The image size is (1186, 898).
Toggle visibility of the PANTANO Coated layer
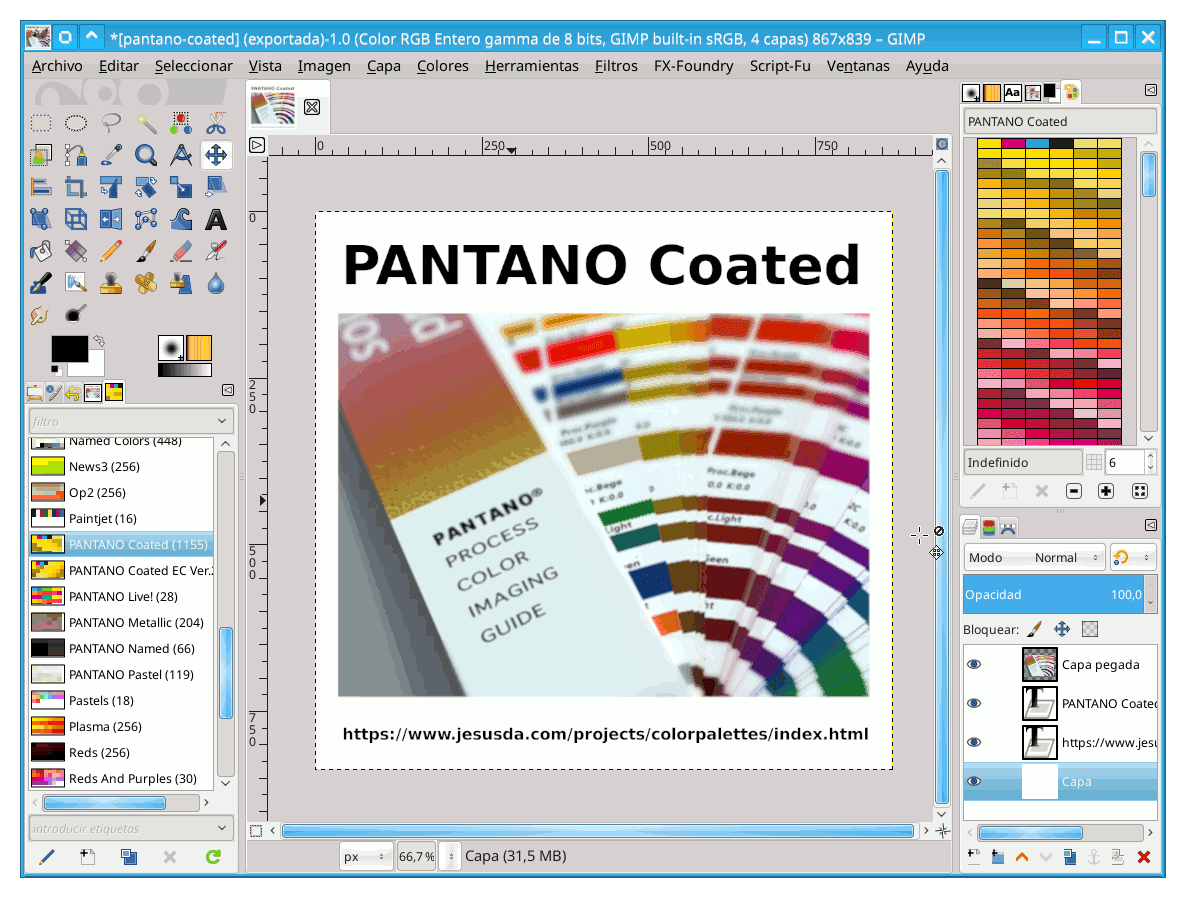pyautogui.click(x=974, y=703)
